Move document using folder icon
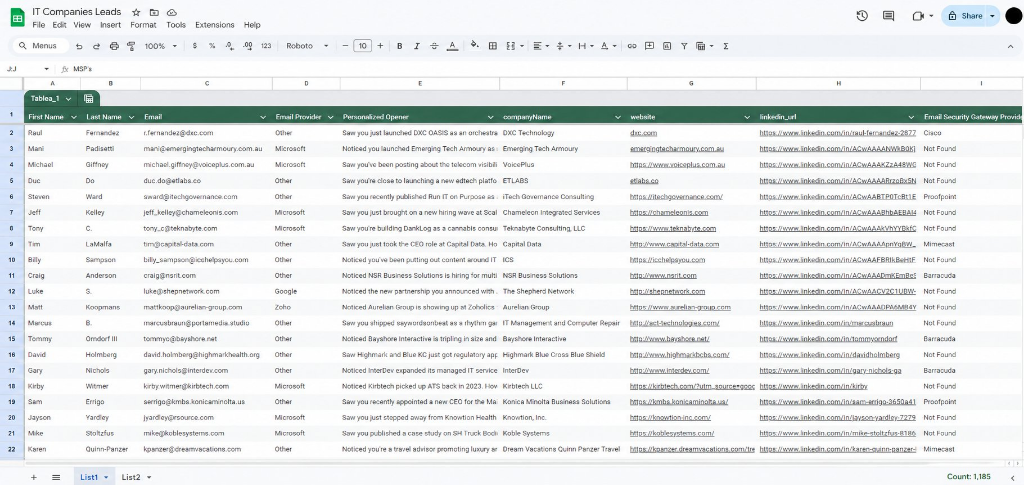Image resolution: width=1024 pixels, height=485 pixels. click(154, 12)
